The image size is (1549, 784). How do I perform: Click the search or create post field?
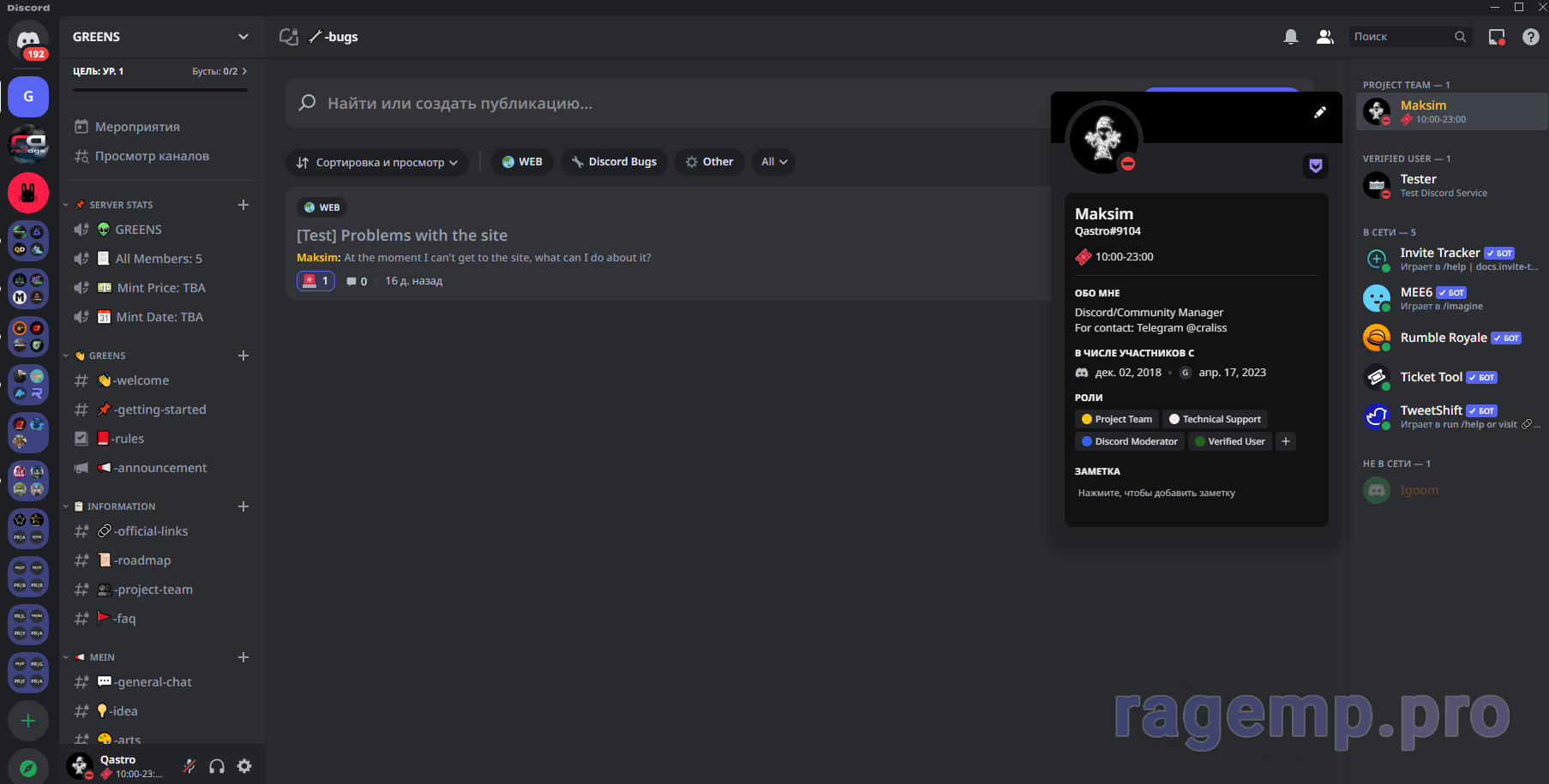tap(669, 104)
